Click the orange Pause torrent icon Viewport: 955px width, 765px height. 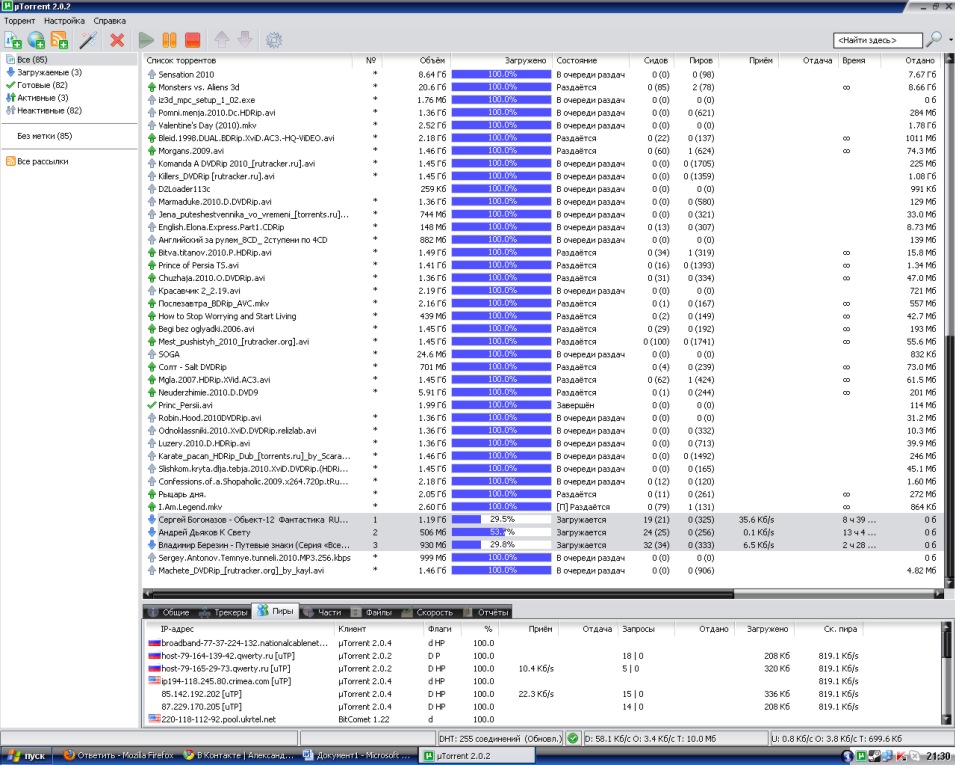(169, 40)
